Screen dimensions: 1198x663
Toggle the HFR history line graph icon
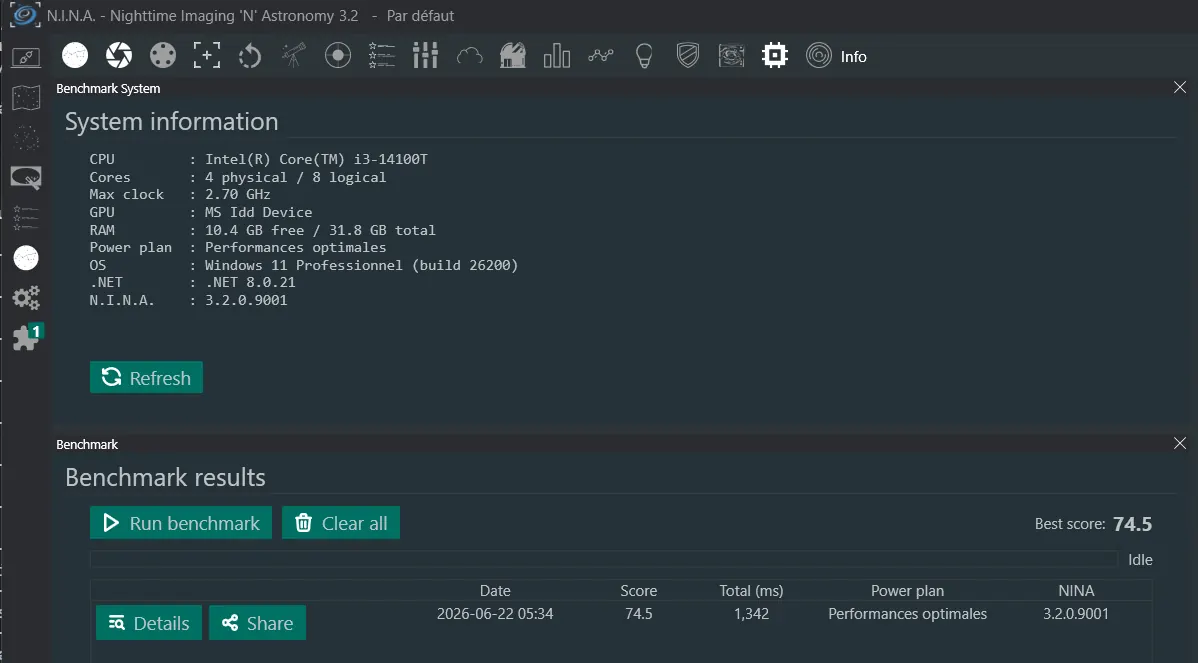[x=601, y=56]
